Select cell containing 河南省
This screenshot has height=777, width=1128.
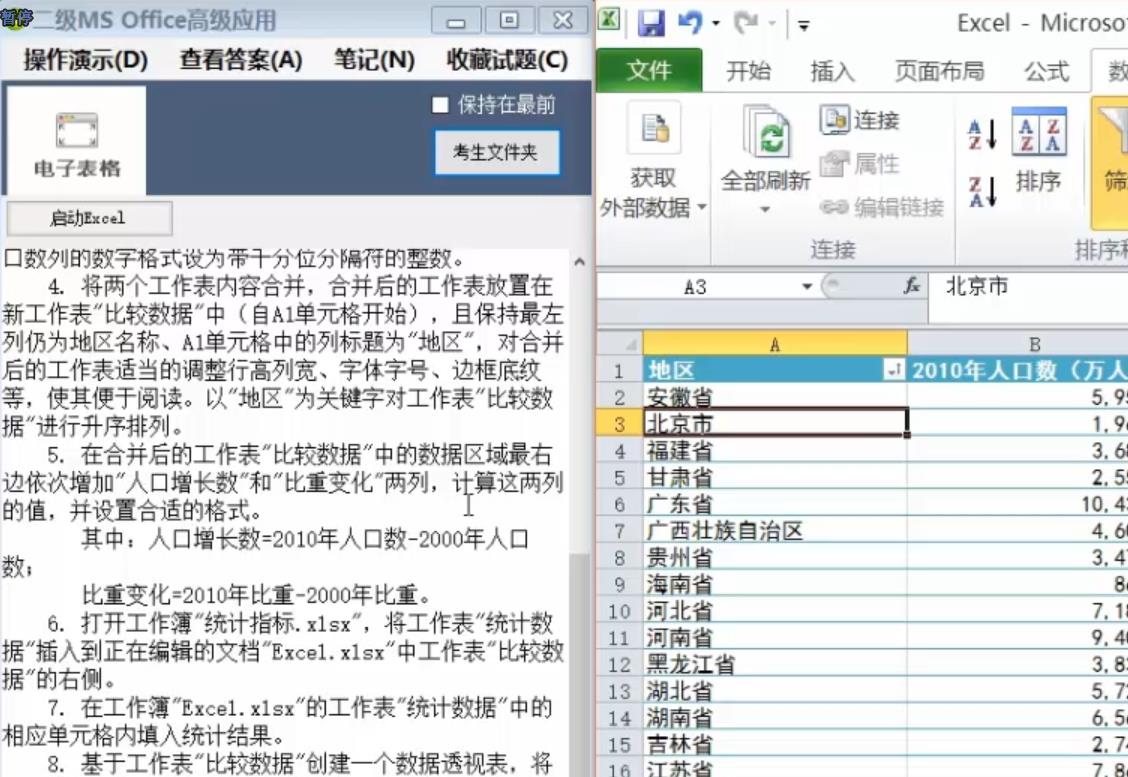775,637
